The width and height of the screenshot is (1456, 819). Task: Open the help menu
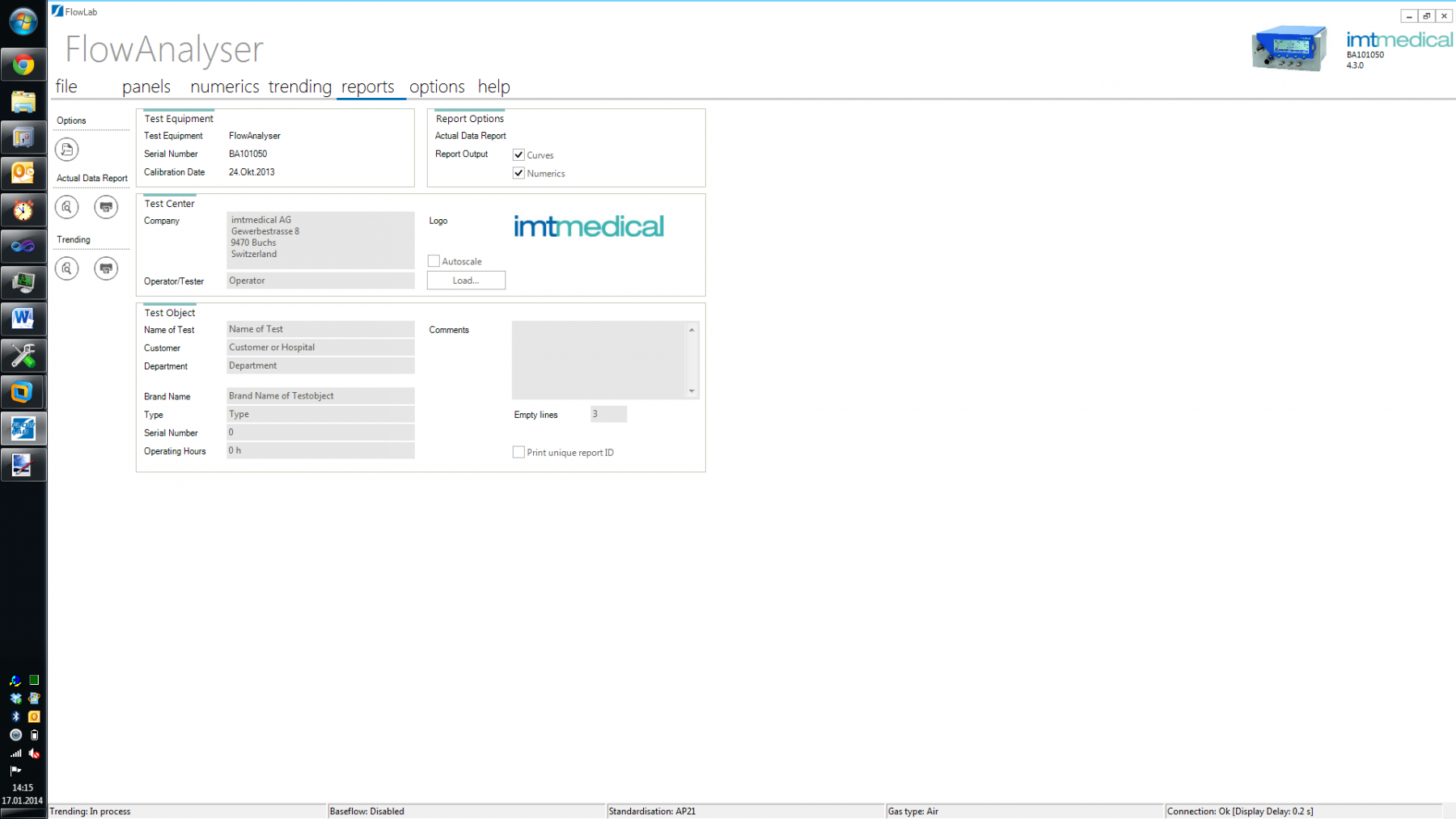[493, 87]
